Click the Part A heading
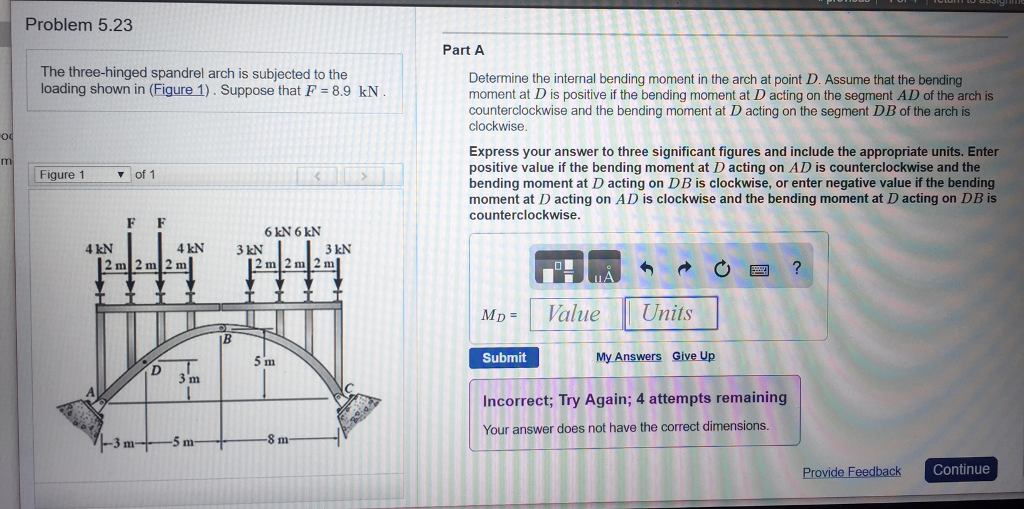 (464, 50)
